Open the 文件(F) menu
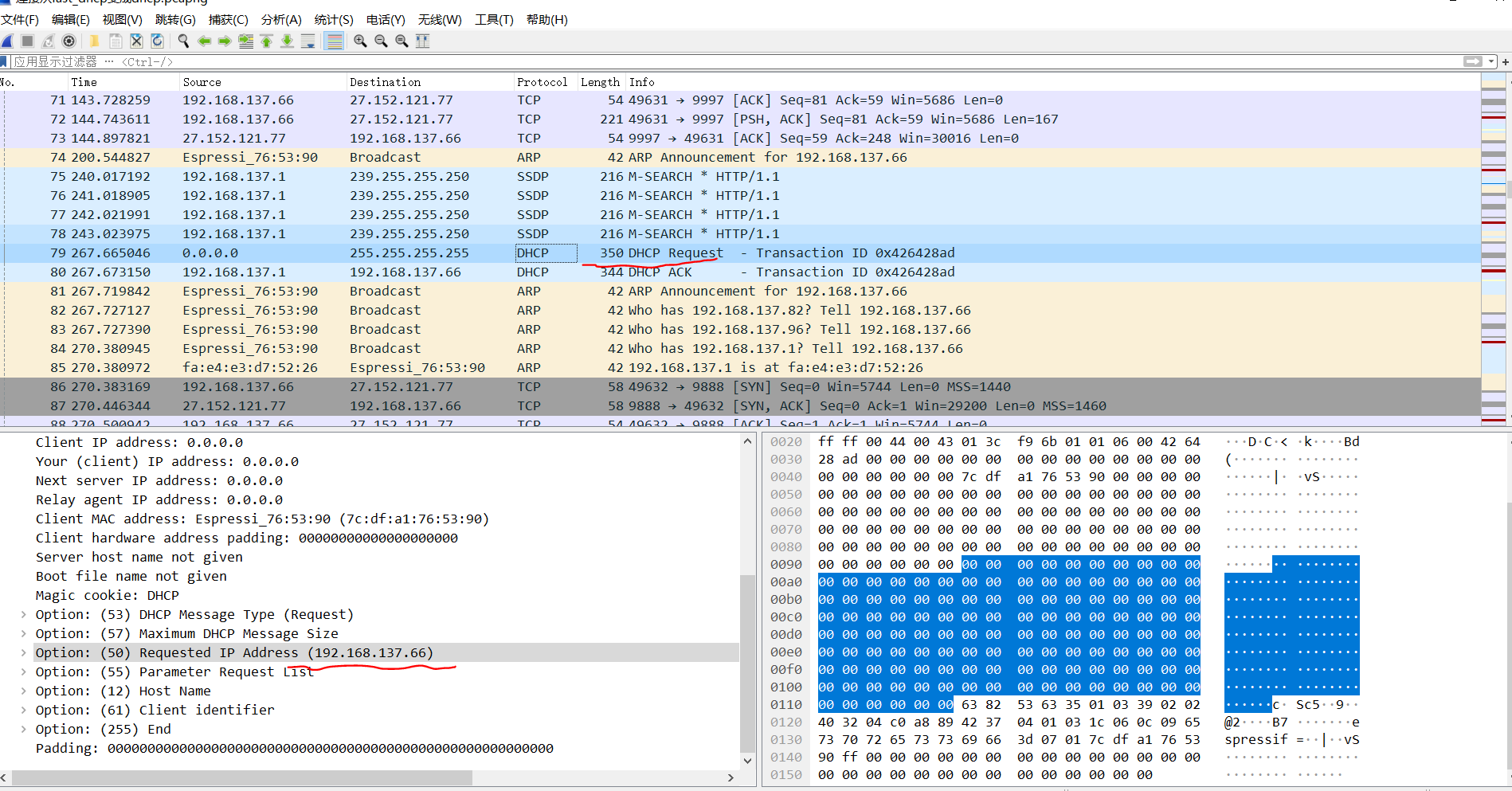Viewport: 1512px width, 791px height. click(x=20, y=20)
